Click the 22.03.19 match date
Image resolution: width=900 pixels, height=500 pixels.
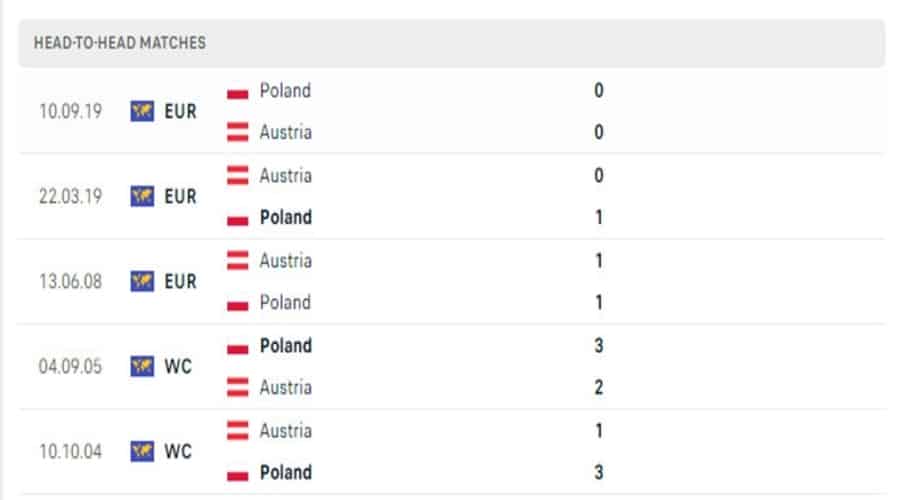[x=70, y=197]
